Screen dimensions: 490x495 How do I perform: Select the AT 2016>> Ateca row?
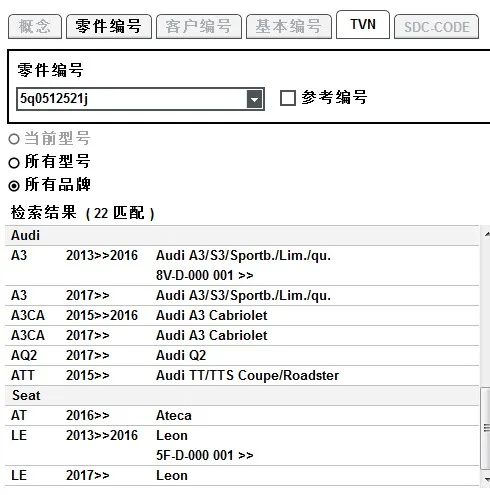click(x=242, y=416)
